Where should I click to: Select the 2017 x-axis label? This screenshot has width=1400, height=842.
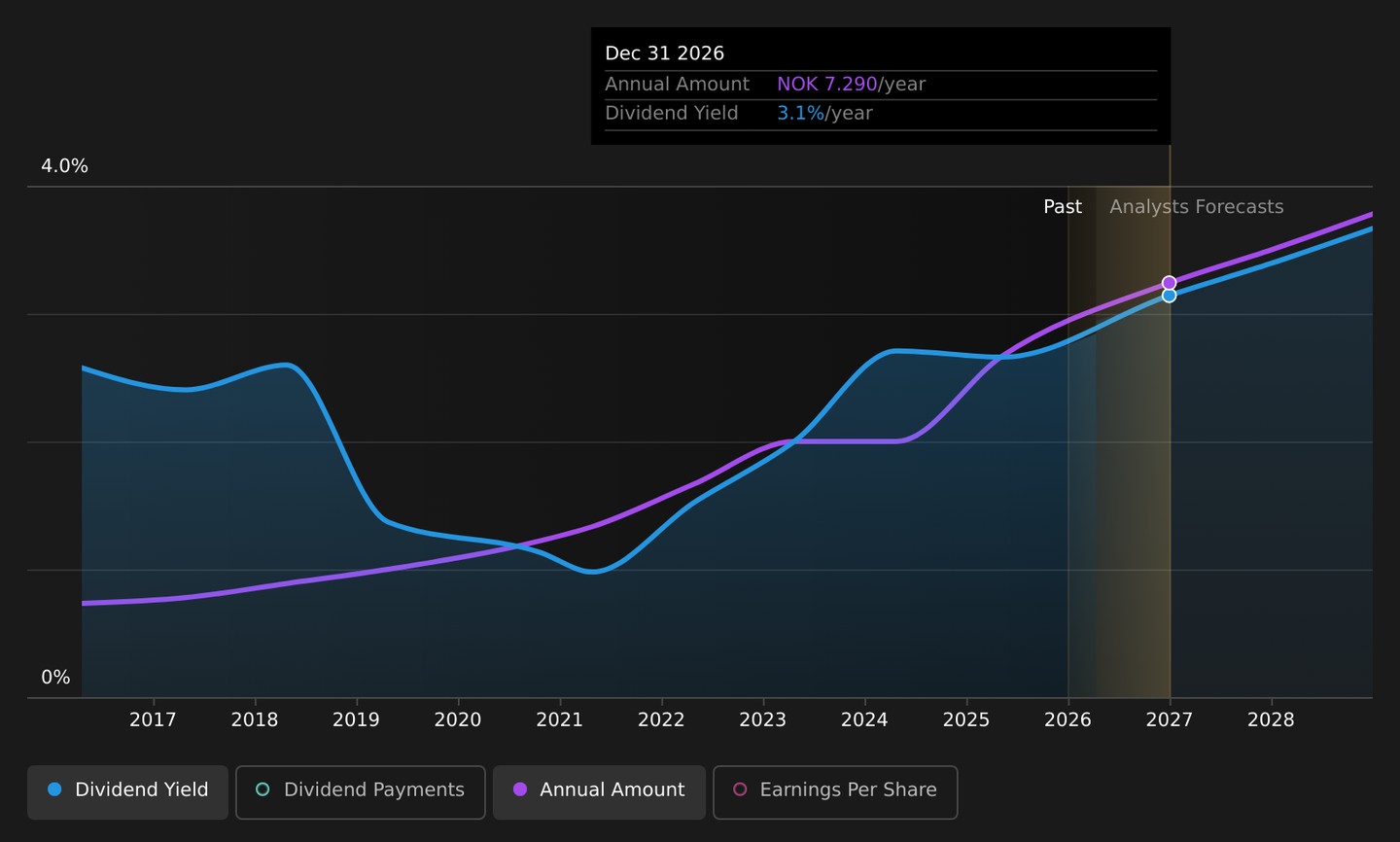click(153, 720)
